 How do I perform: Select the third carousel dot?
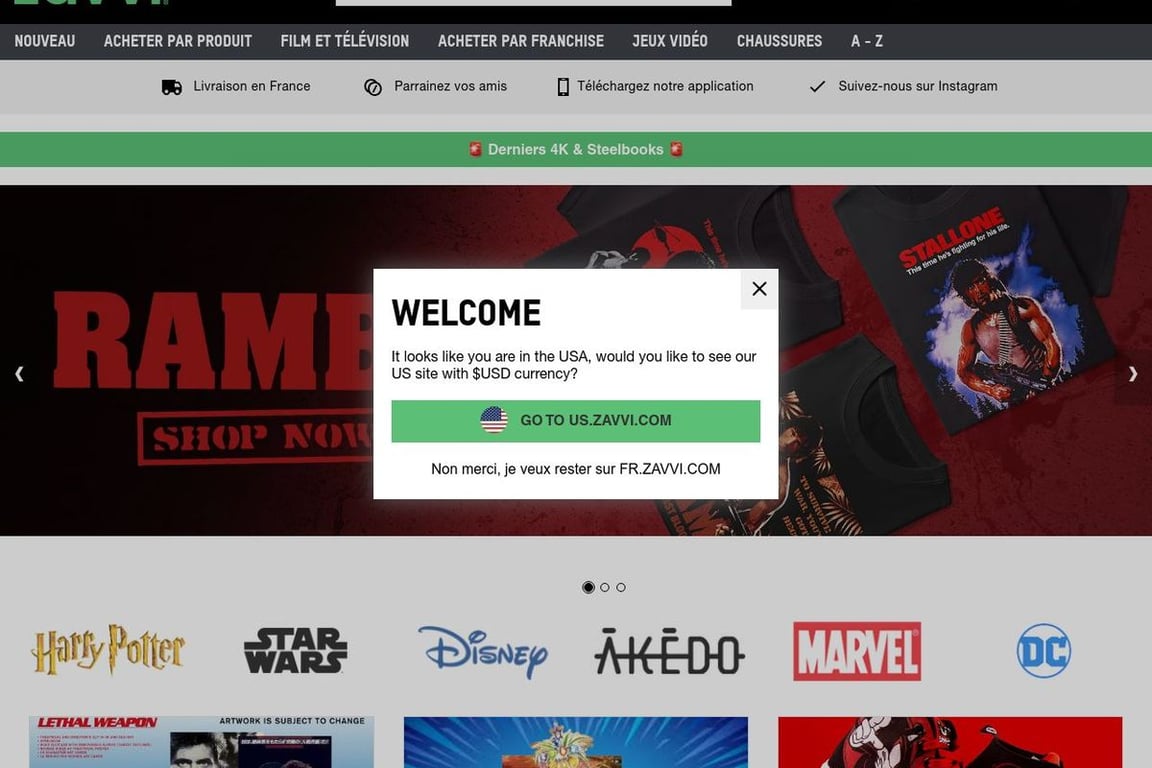coord(621,587)
